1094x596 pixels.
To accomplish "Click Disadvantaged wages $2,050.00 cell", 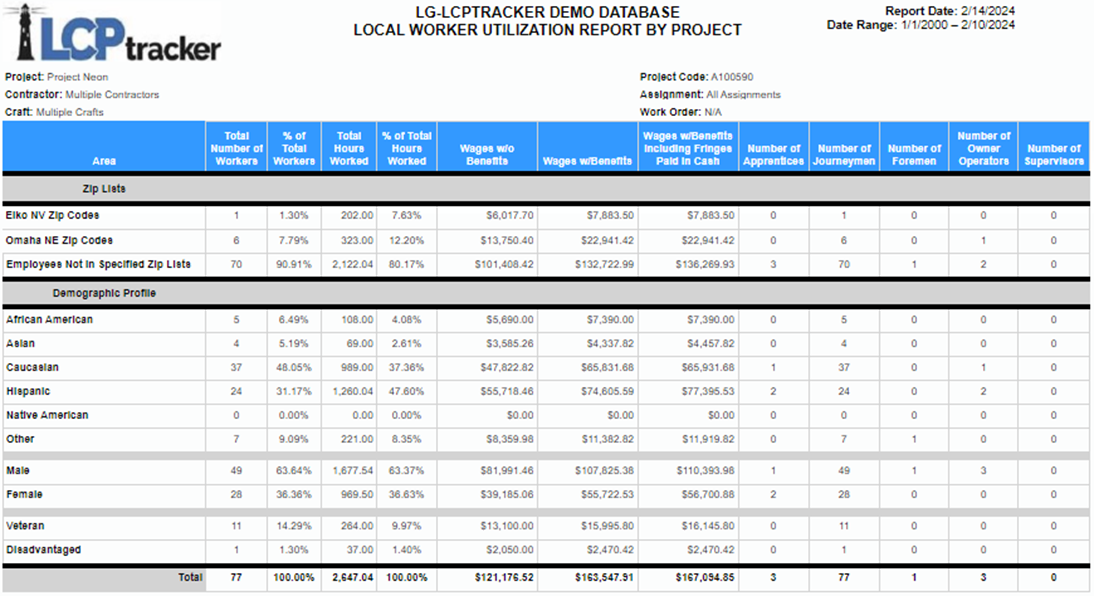I will 509,549.
